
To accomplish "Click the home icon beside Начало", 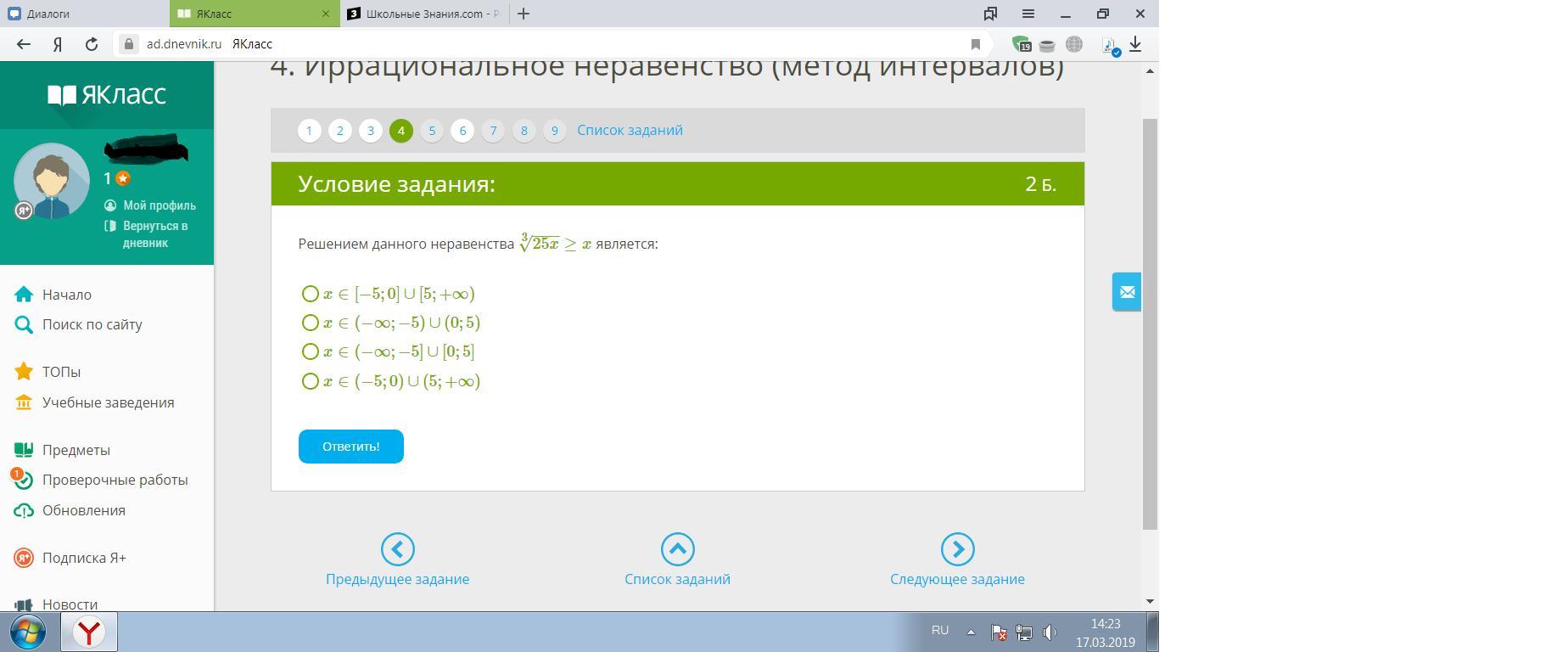I will click(x=24, y=295).
